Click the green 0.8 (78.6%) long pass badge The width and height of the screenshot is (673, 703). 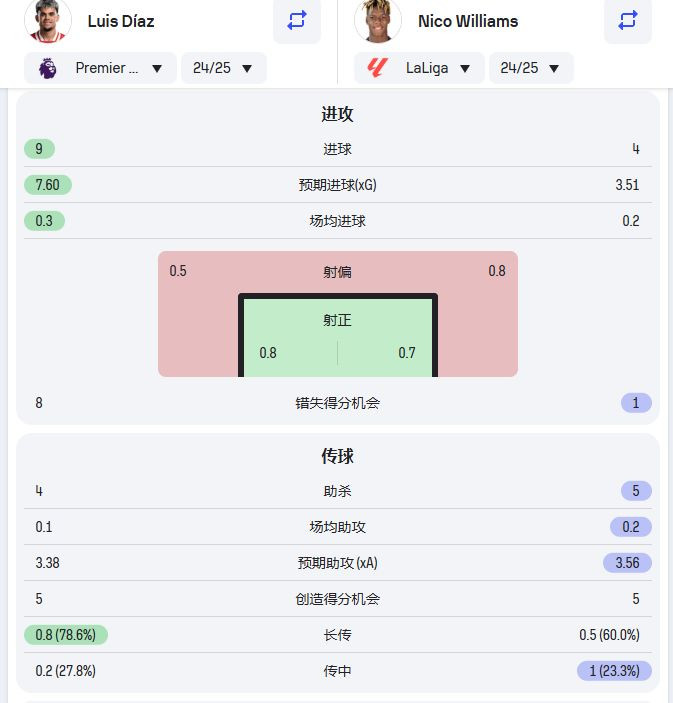coord(66,635)
